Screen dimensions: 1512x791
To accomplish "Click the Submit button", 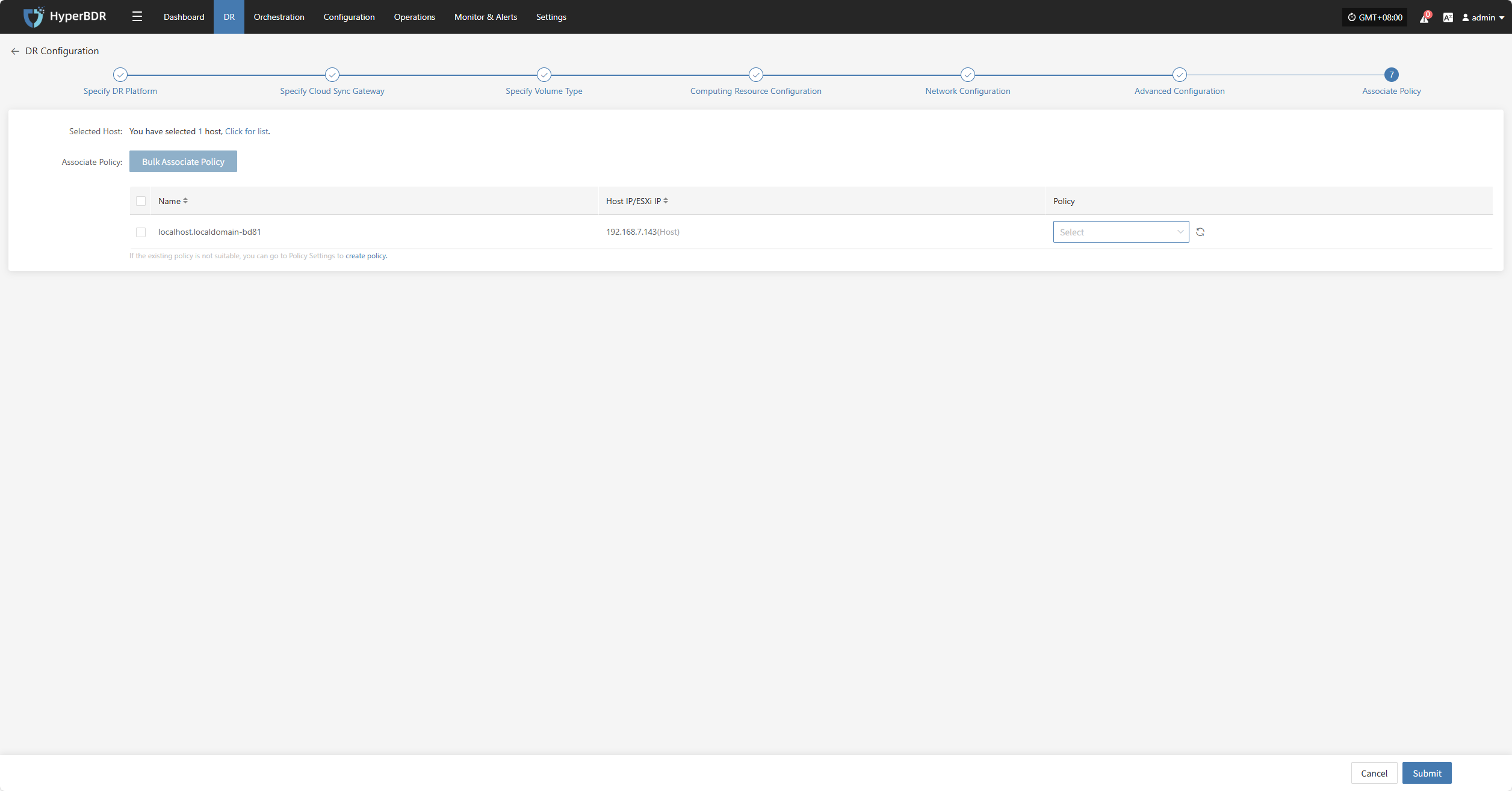I will click(x=1427, y=773).
